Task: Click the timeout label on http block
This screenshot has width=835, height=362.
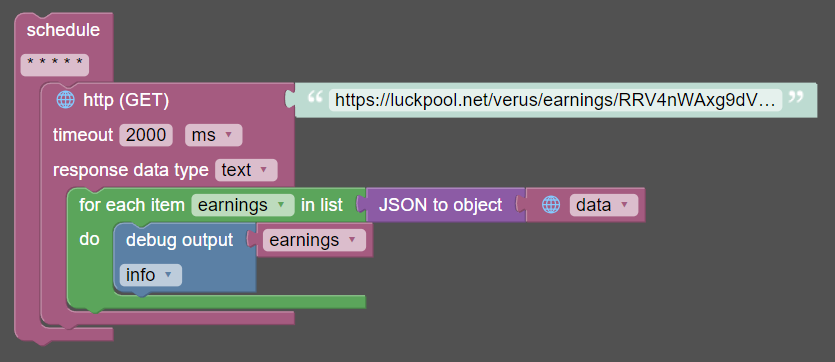Action: [x=83, y=135]
